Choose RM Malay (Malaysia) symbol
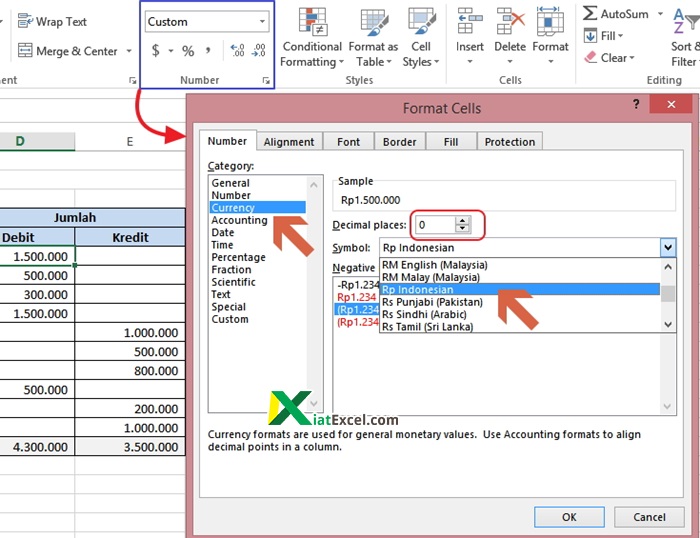 (x=520, y=277)
